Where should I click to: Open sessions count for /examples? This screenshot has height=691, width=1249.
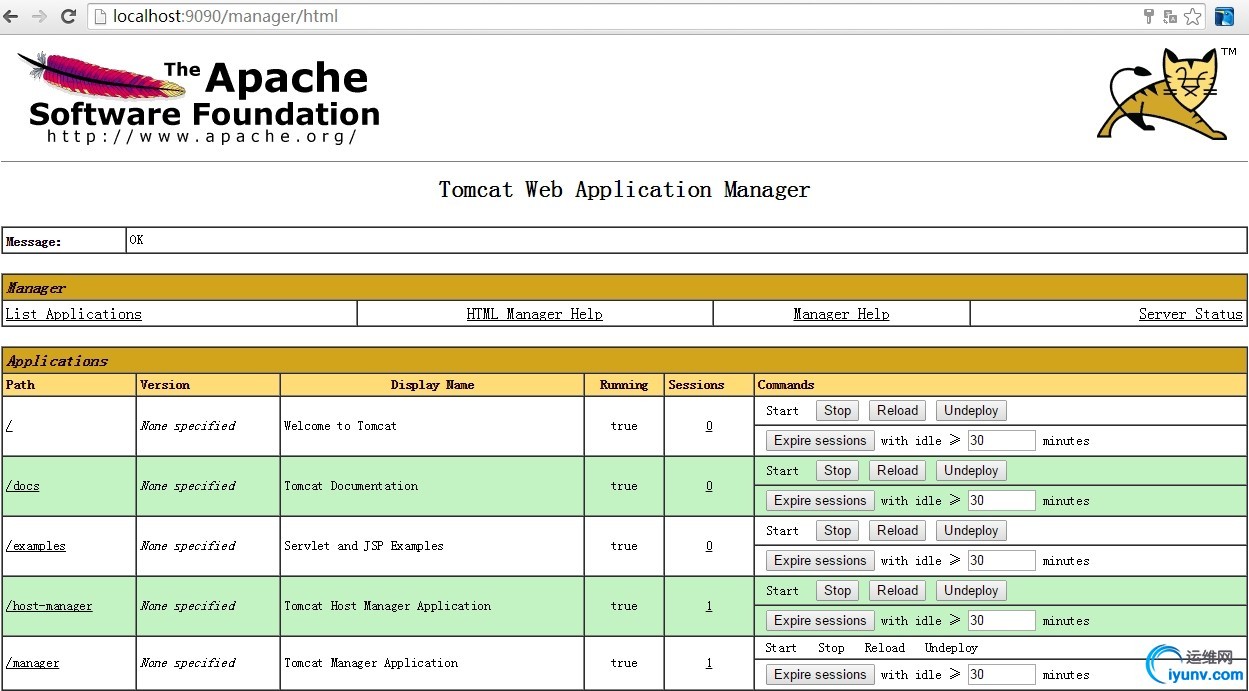[709, 546]
